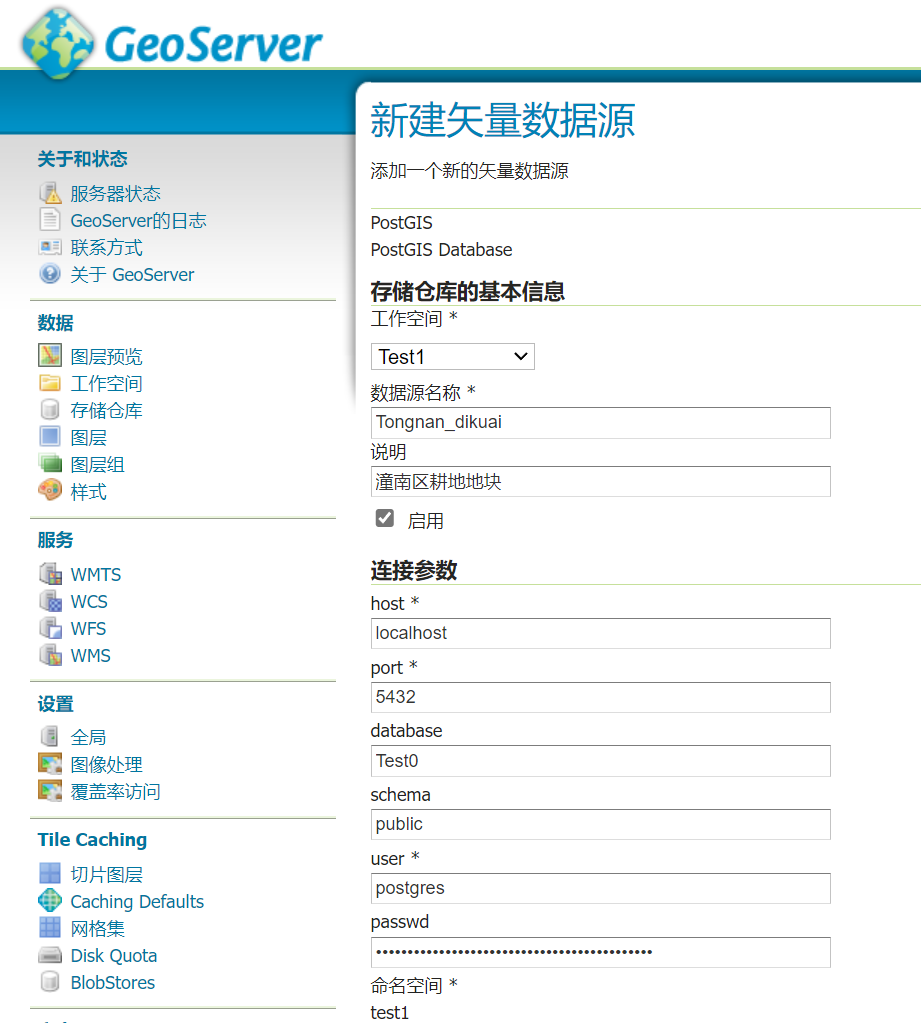Click the workspaces folder icon
The image size is (921, 1023).
[49, 383]
